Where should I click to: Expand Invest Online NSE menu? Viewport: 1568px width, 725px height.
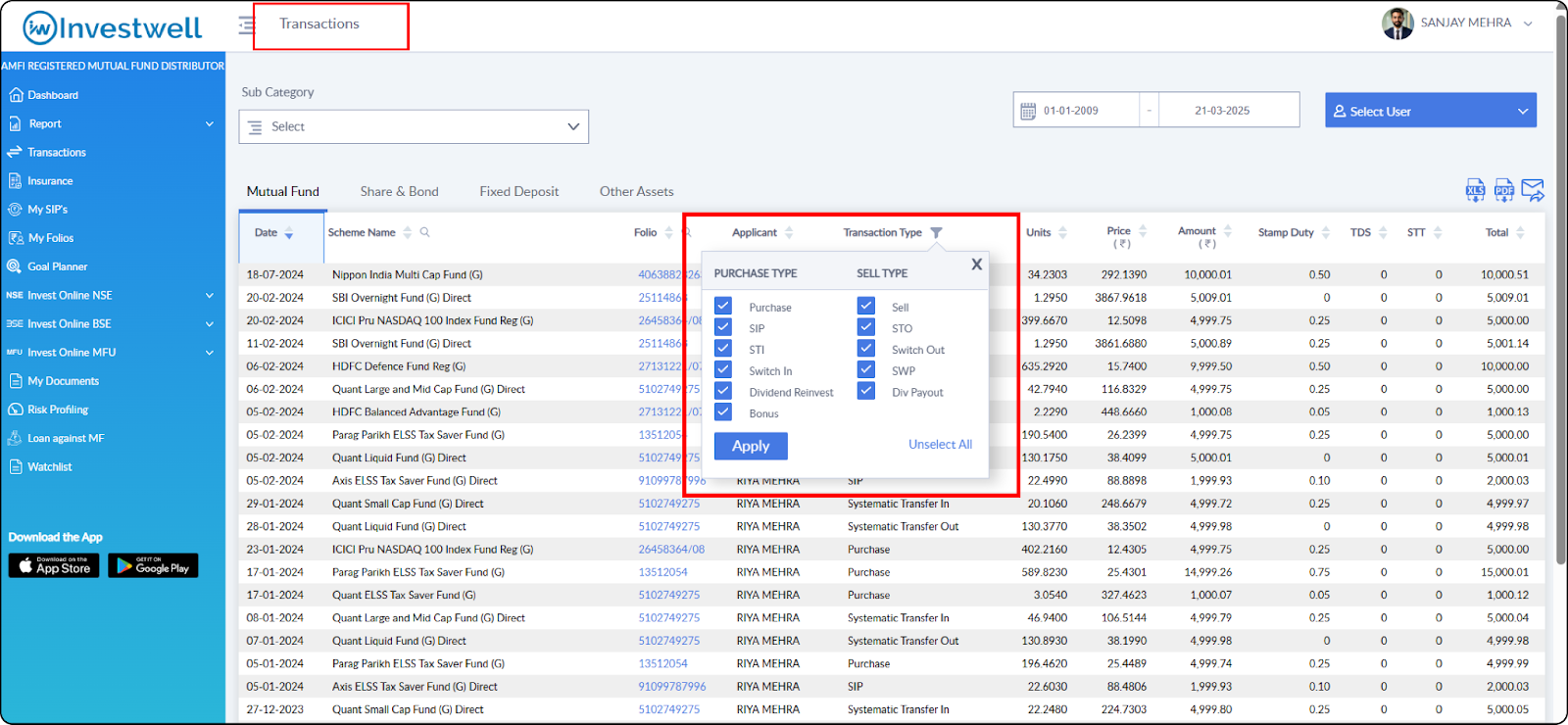click(x=112, y=295)
